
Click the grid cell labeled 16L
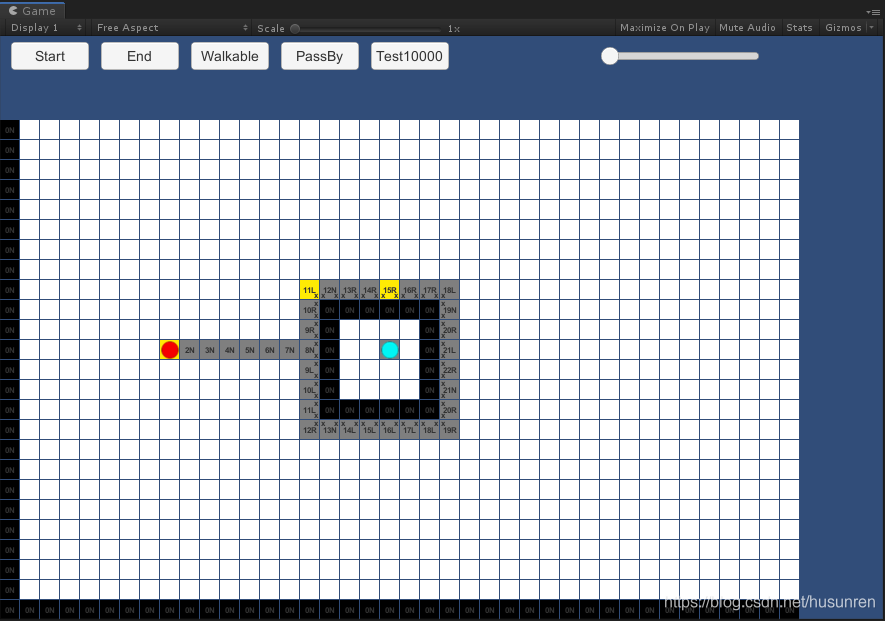point(390,430)
